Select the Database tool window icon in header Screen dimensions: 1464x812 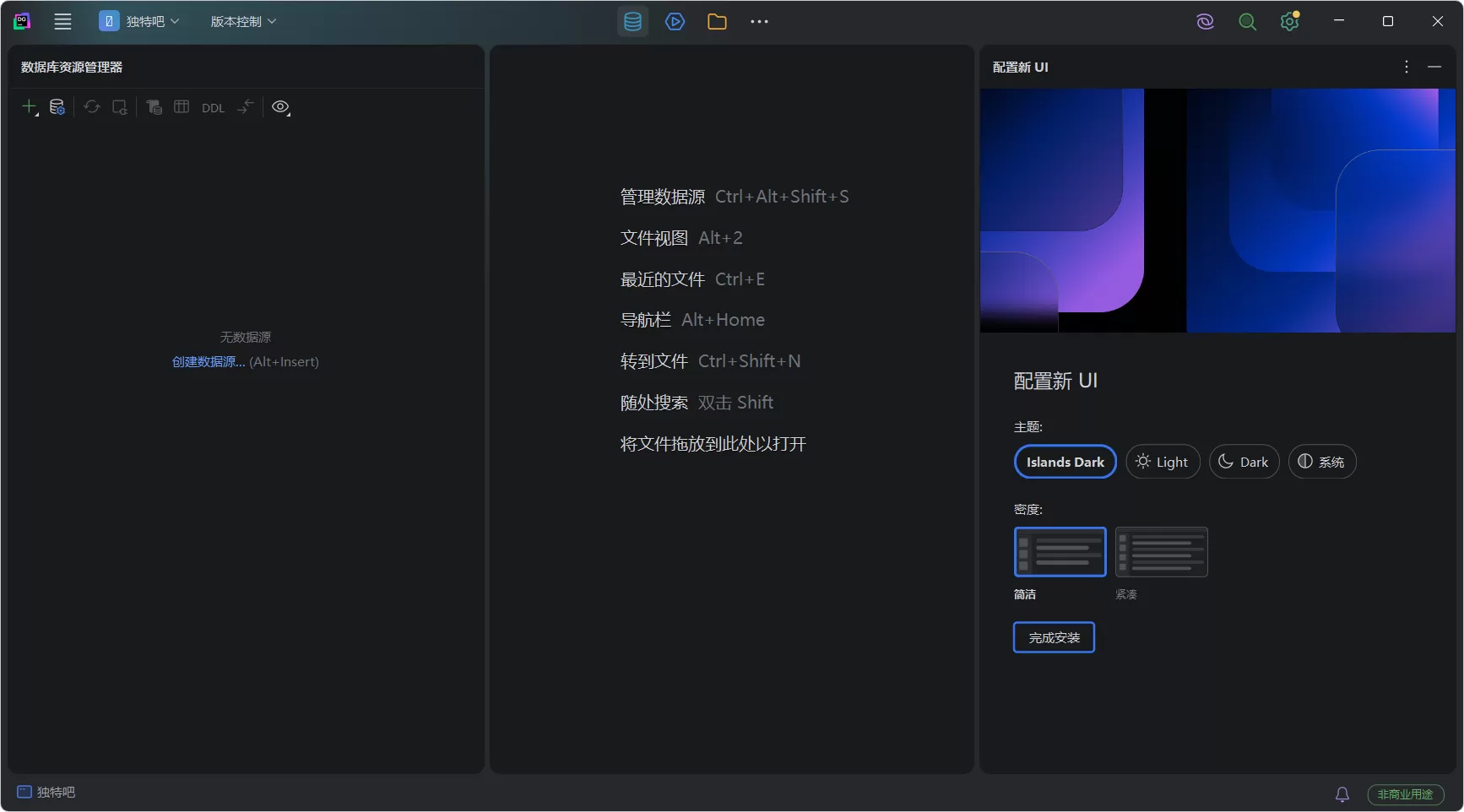coord(632,21)
